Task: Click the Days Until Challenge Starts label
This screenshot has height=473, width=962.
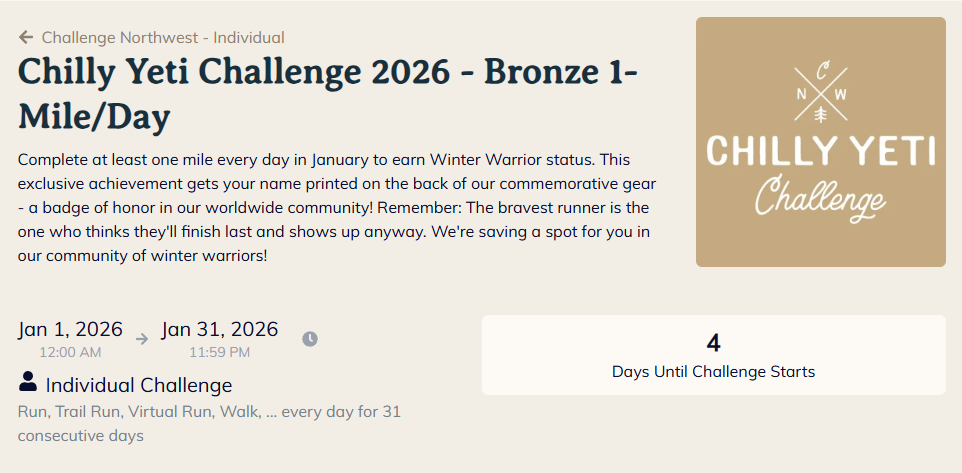Action: point(713,372)
